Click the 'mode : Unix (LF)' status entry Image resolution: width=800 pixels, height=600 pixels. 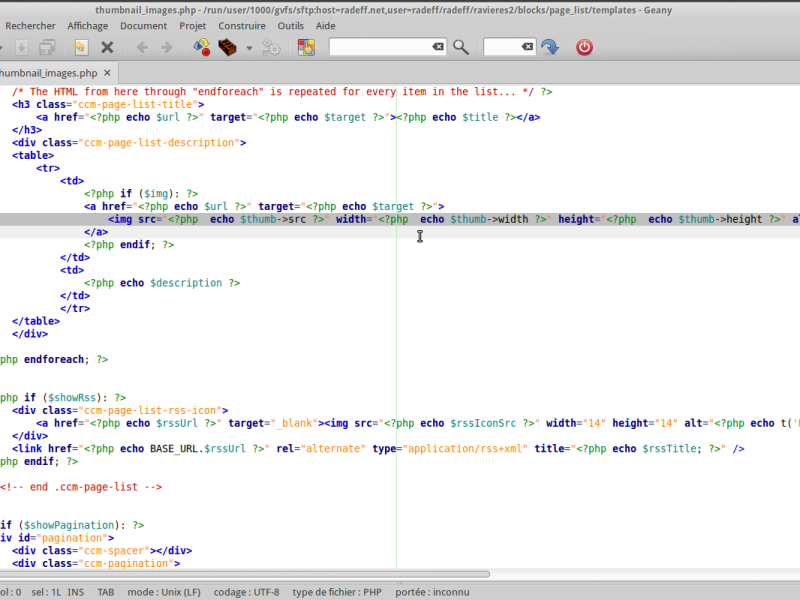pos(164,592)
